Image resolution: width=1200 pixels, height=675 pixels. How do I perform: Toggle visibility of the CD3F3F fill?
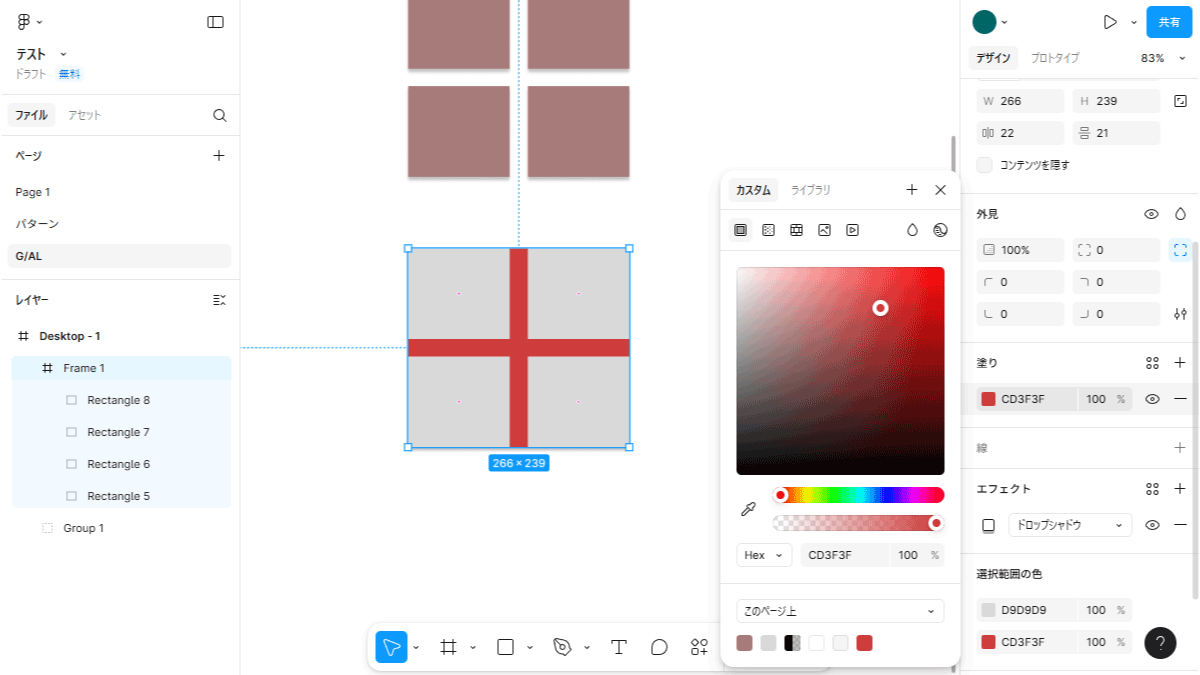tap(1152, 399)
